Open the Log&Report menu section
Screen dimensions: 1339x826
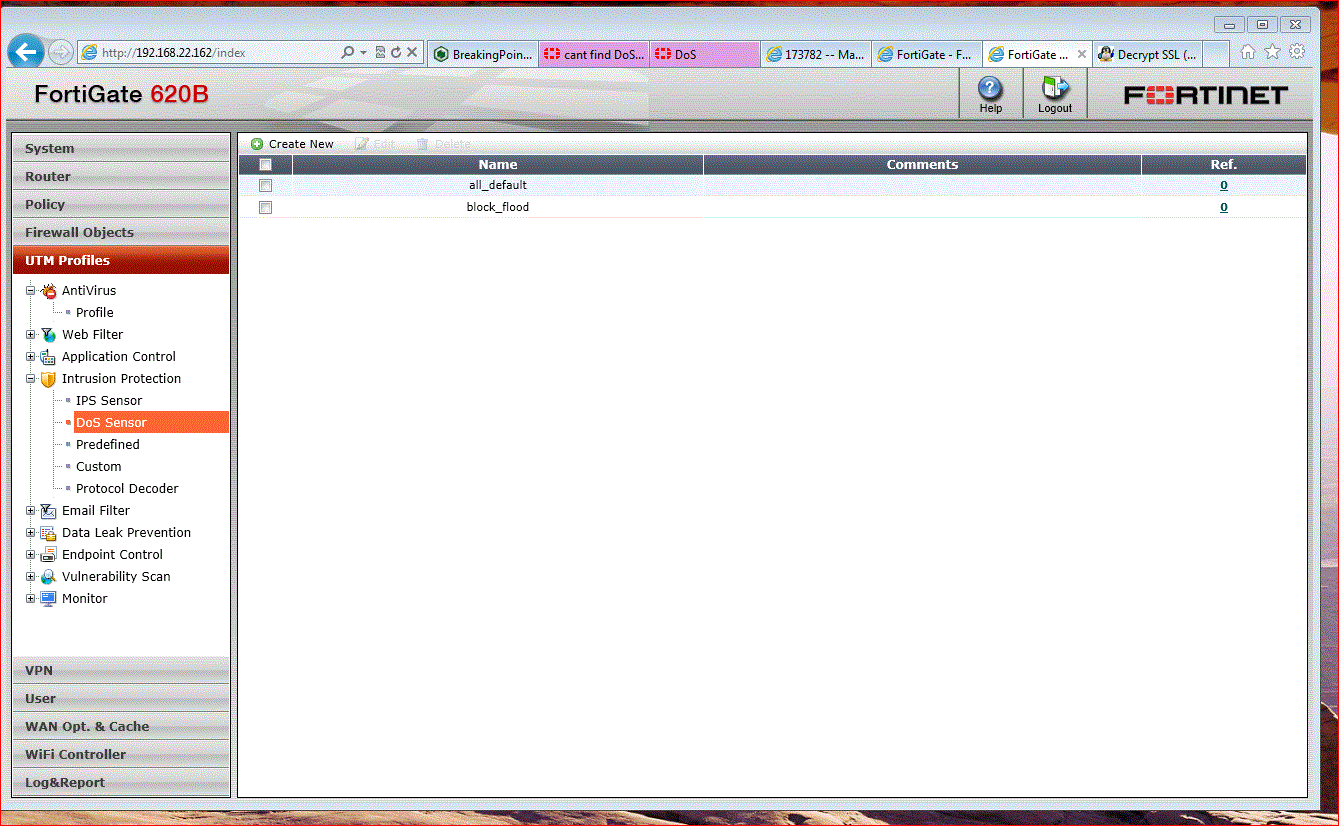click(x=121, y=782)
